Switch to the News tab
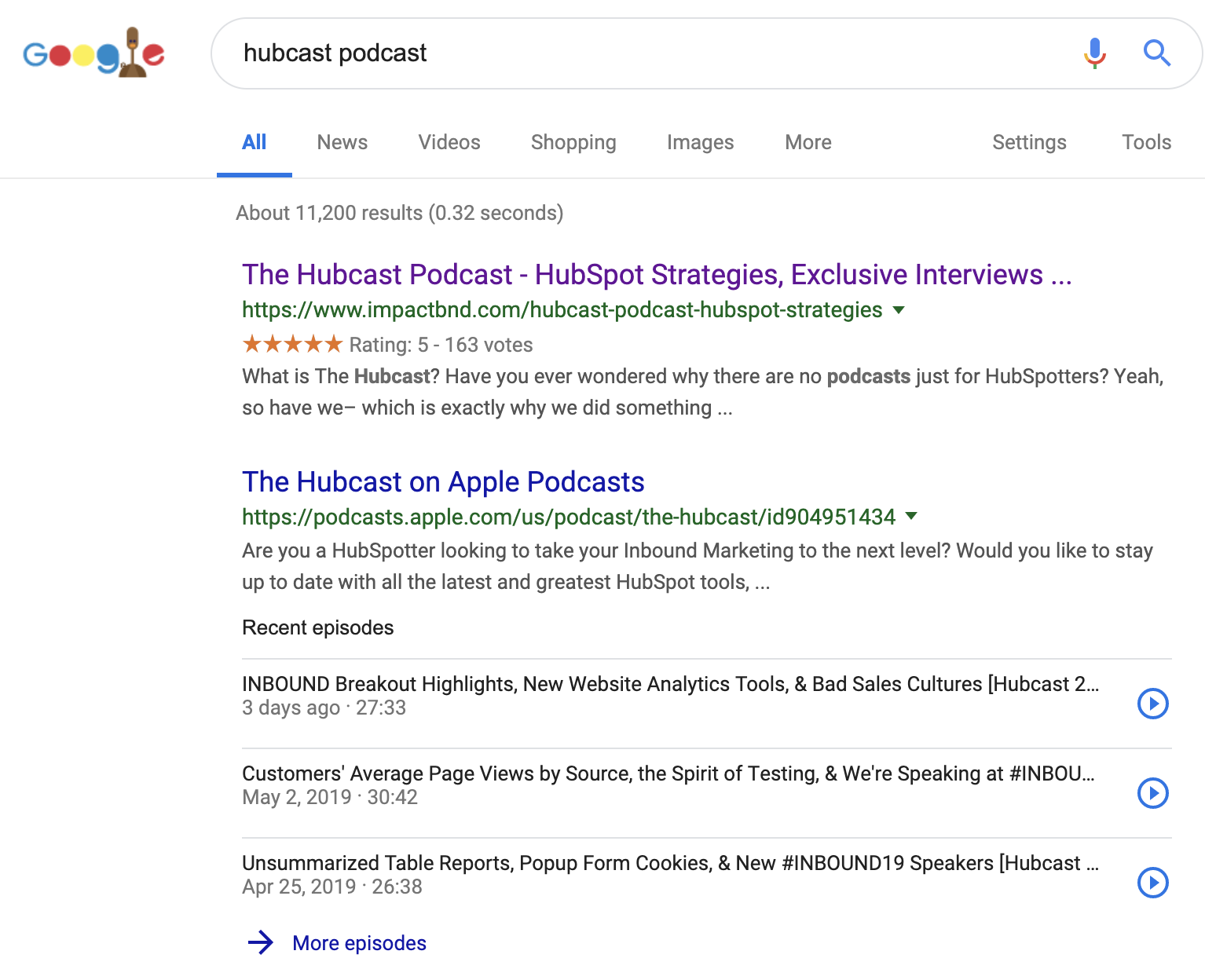 click(342, 142)
